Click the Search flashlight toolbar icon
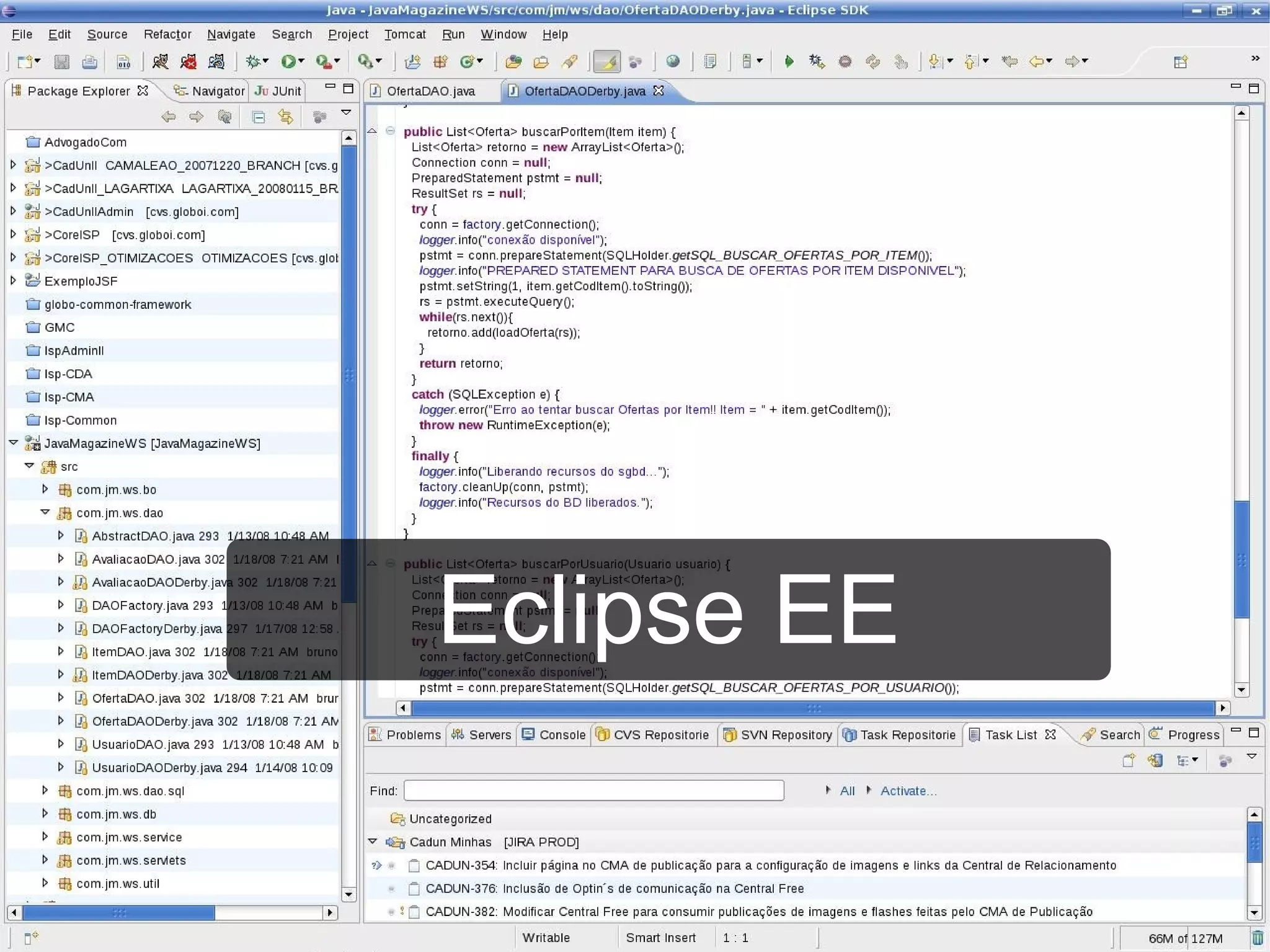The width and height of the screenshot is (1270, 952). tap(570, 61)
